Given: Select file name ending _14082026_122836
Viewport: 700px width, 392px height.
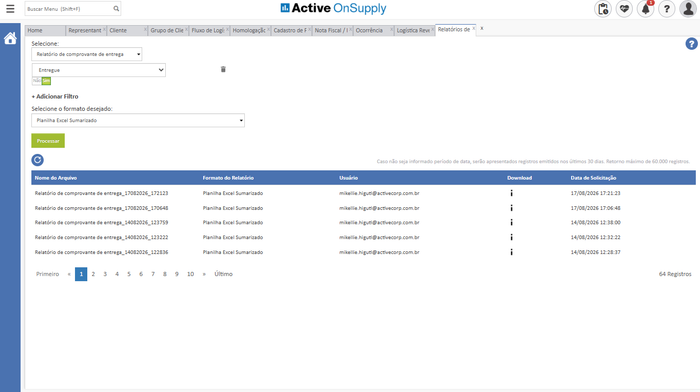Looking at the screenshot, I should [x=101, y=252].
